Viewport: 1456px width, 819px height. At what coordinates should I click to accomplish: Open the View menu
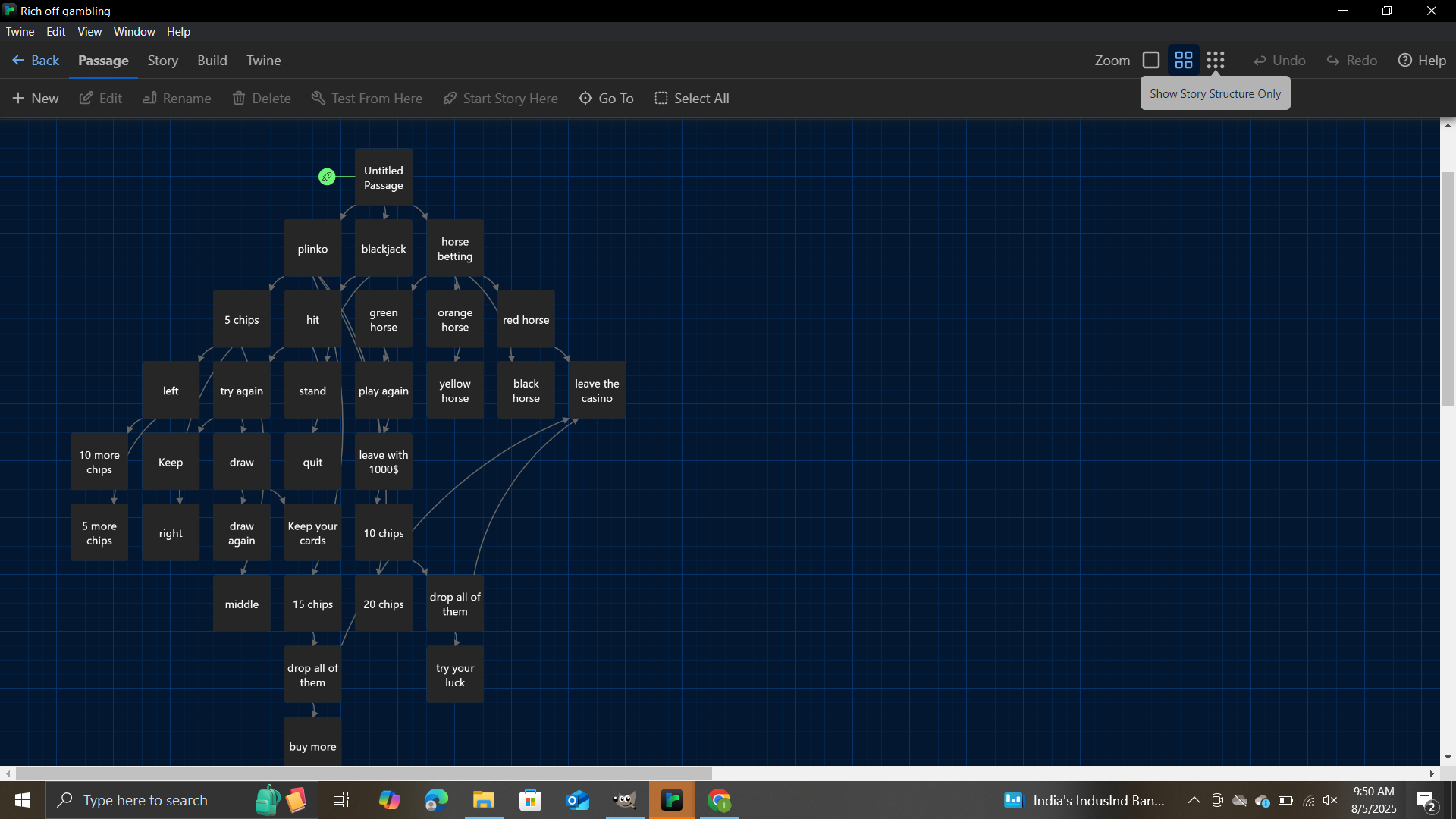pos(89,31)
